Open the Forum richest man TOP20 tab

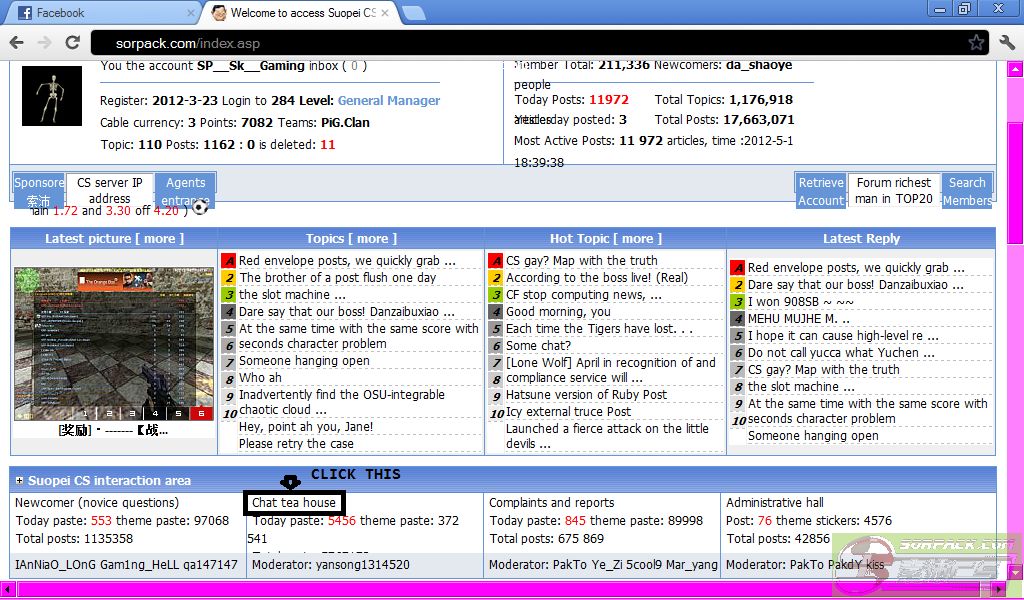click(x=893, y=190)
